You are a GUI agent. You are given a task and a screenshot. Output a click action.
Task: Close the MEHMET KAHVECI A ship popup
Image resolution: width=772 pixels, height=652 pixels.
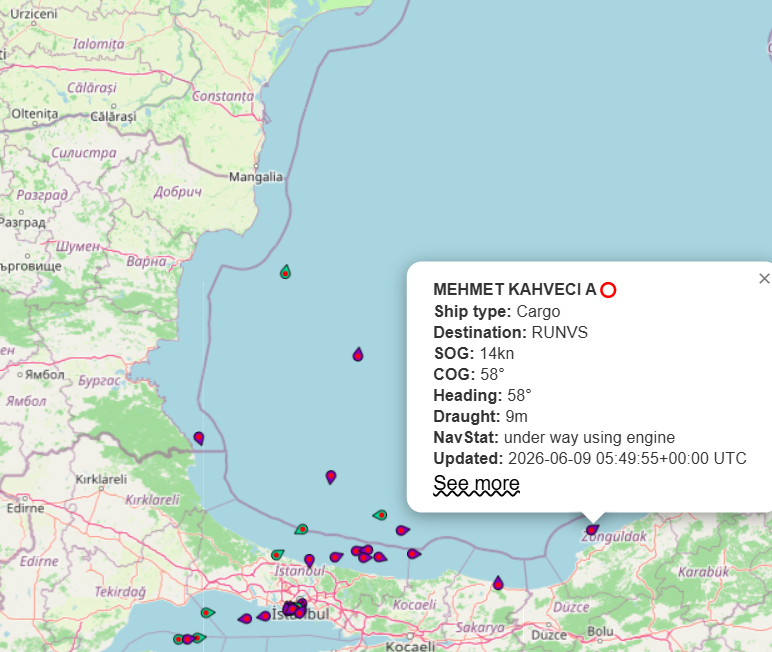764,279
